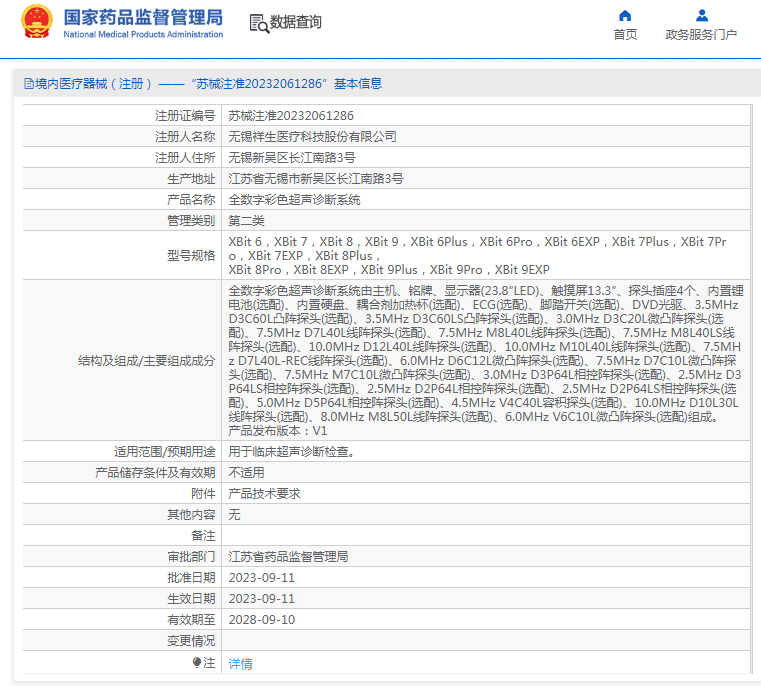
Task: Open the 详情 link in the 注 row
Action: coord(240,663)
